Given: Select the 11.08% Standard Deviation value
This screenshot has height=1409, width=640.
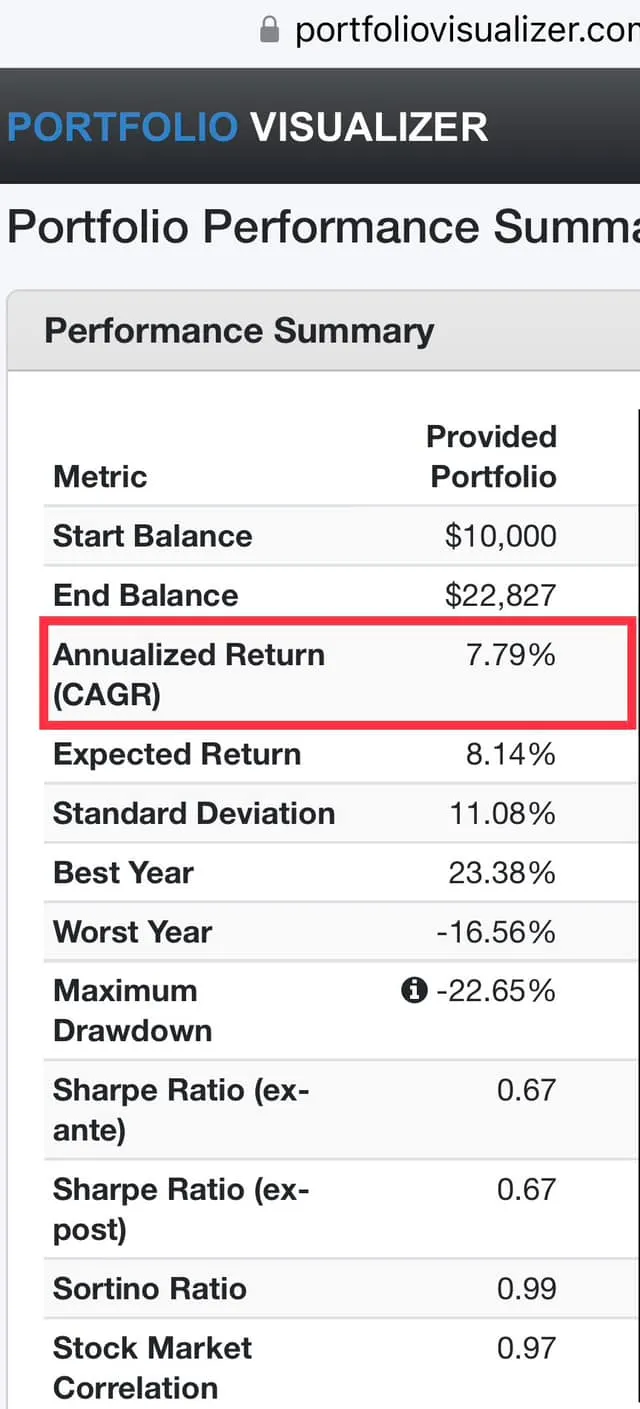Looking at the screenshot, I should pos(502,813).
